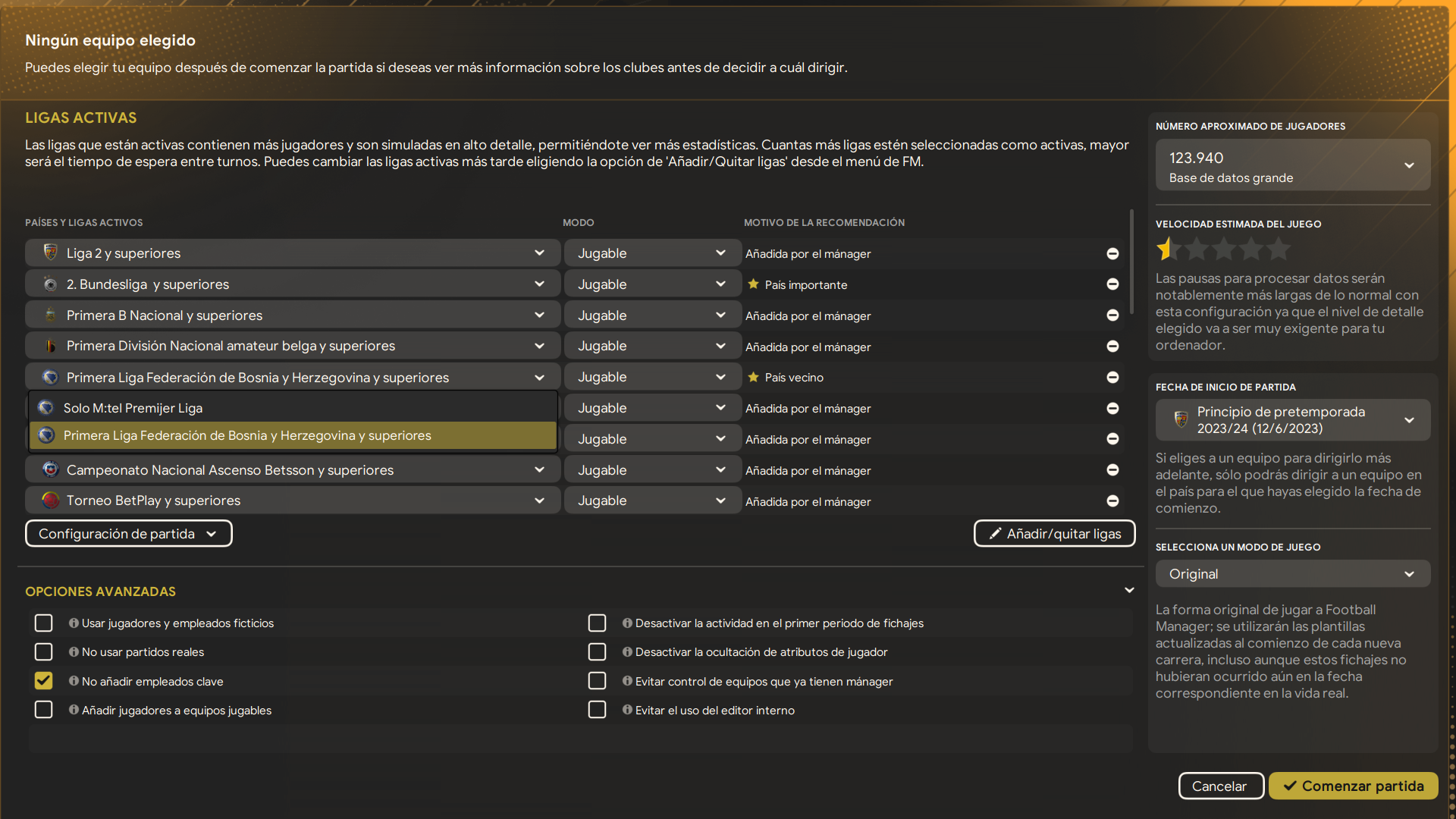Click the estimated game speed star rating
The width and height of the screenshot is (1456, 819).
tap(1224, 249)
